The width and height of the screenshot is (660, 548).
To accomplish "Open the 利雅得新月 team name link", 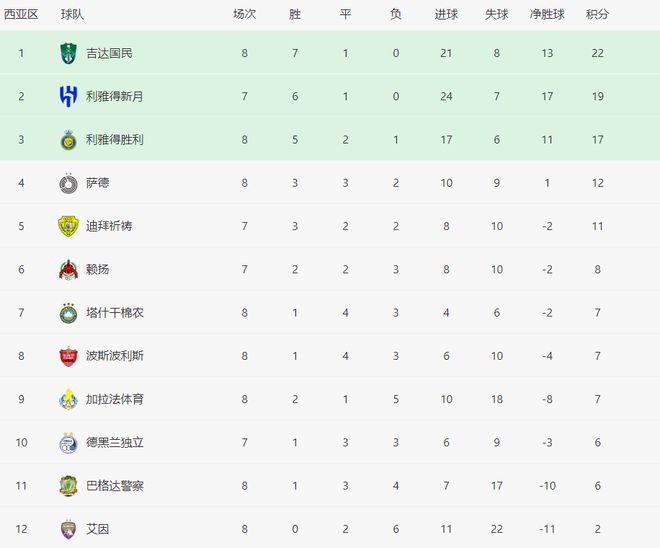I will pos(114,96).
